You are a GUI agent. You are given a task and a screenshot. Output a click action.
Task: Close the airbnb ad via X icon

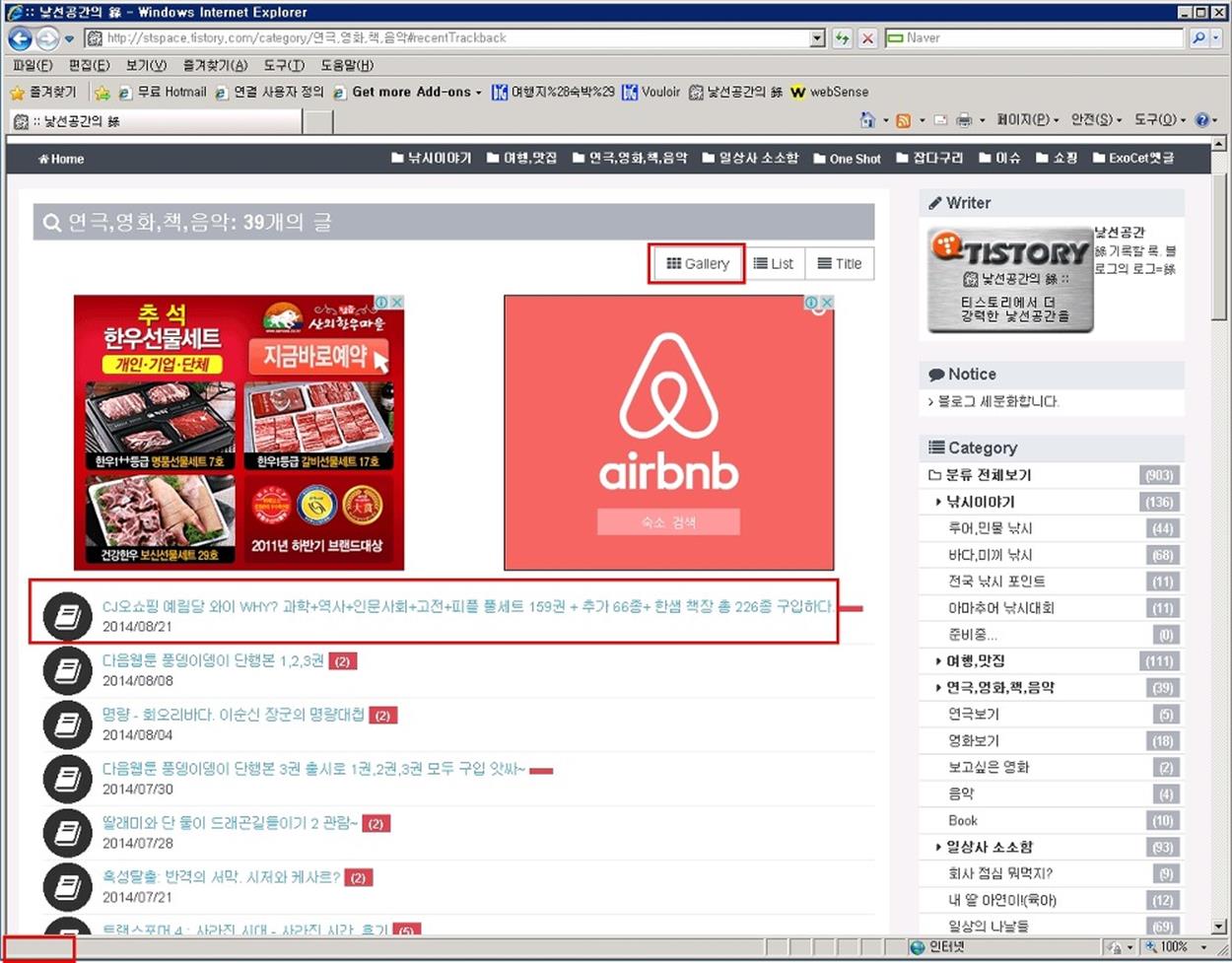827,303
